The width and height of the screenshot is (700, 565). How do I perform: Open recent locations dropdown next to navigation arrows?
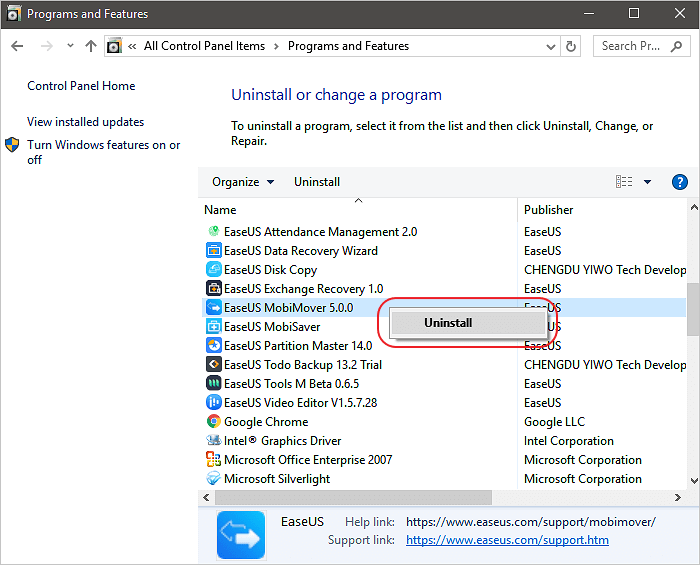pos(70,46)
